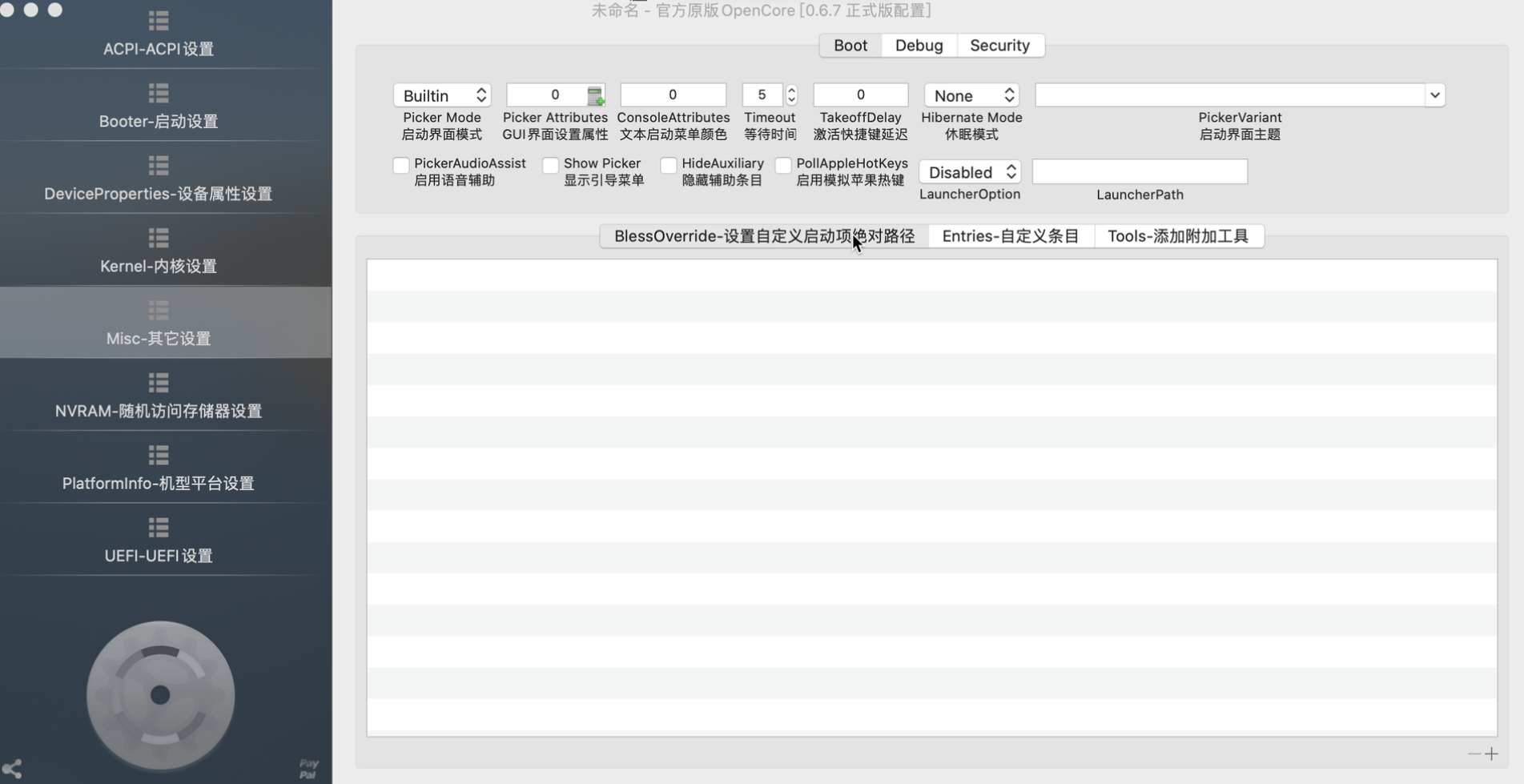The image size is (1524, 784).
Task: Enable the PickerAudioAssist checkbox
Action: [x=401, y=165]
